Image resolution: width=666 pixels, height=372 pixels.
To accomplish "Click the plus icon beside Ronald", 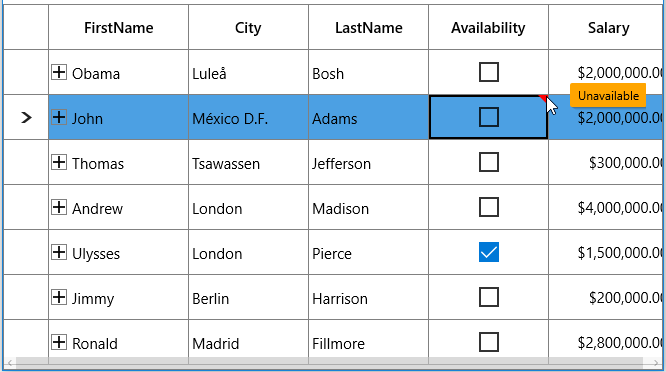I will 59,342.
